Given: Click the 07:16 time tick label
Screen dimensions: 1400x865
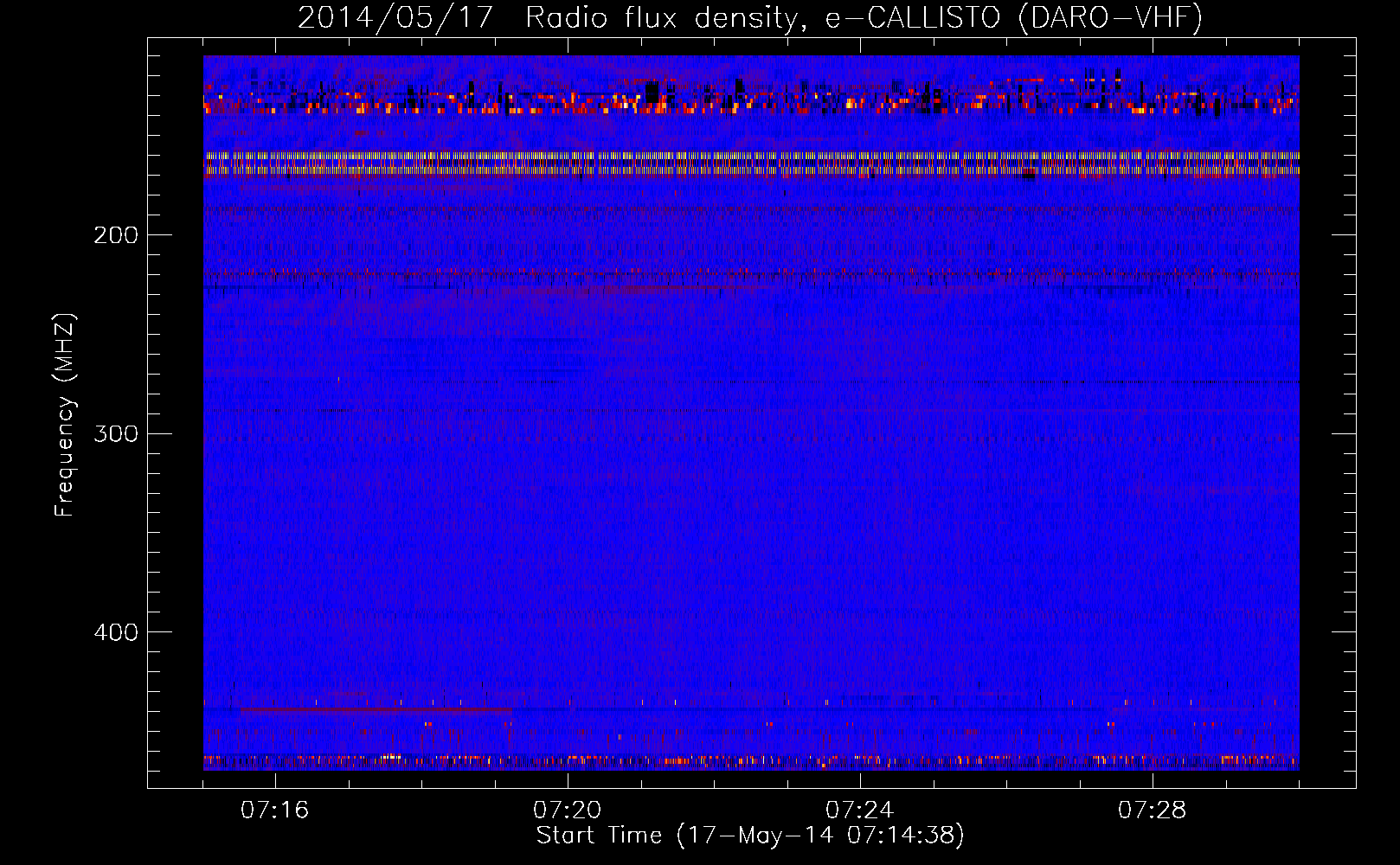Looking at the screenshot, I should click(275, 811).
